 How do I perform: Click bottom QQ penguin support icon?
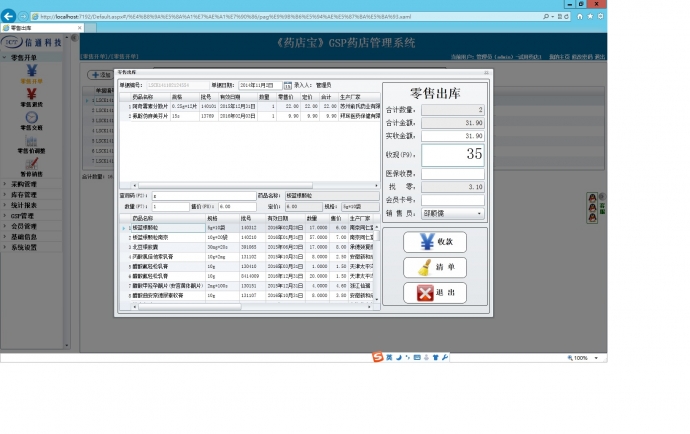592,217
